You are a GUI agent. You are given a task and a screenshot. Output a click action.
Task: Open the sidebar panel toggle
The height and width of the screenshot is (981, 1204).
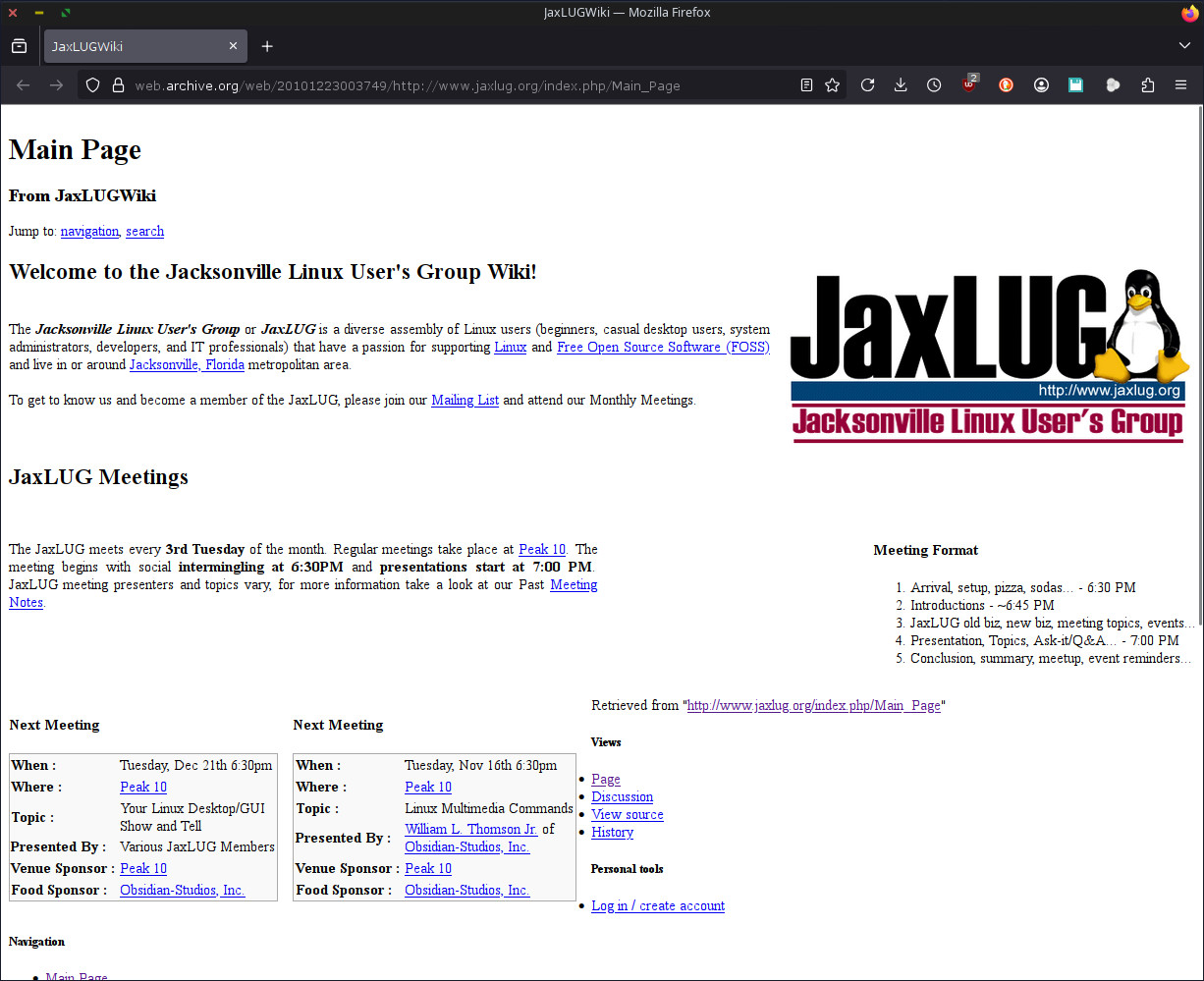(x=19, y=45)
